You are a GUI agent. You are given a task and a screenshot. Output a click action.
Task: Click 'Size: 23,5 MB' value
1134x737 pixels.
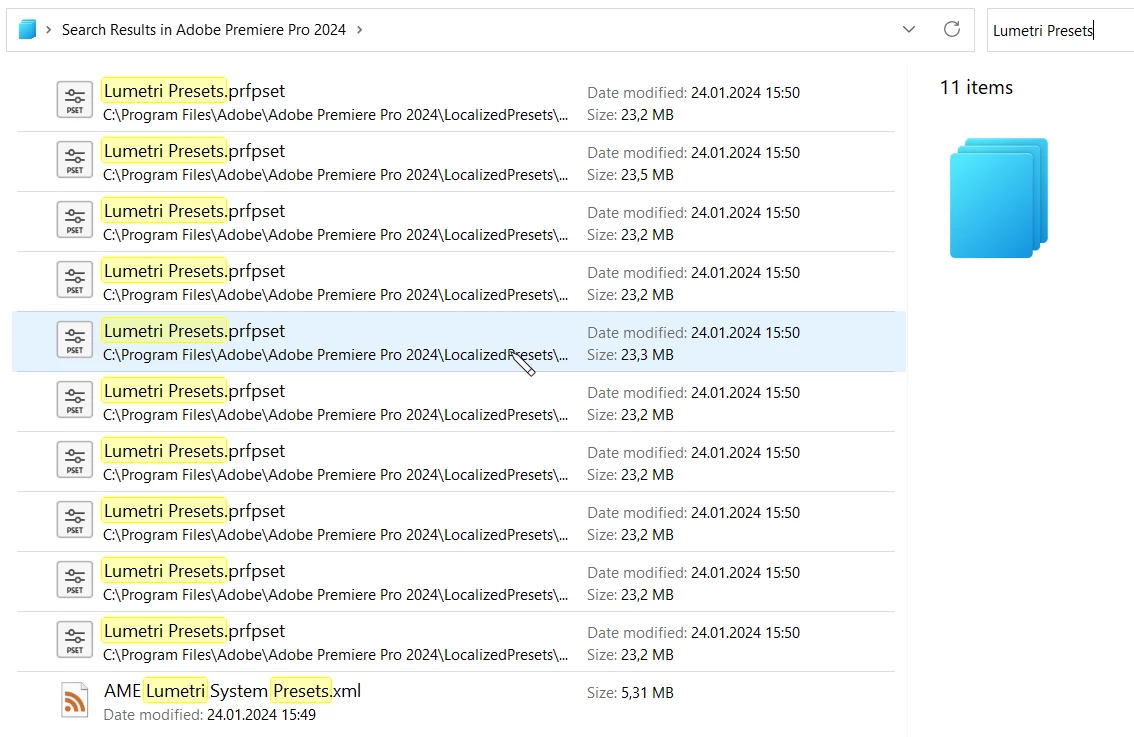pos(630,175)
